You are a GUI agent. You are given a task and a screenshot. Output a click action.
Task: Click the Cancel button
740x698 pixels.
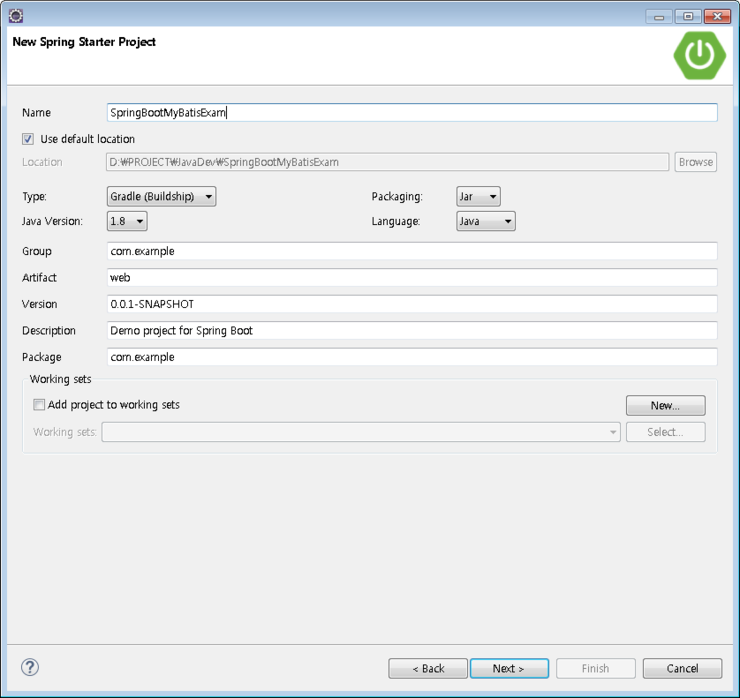pos(682,668)
